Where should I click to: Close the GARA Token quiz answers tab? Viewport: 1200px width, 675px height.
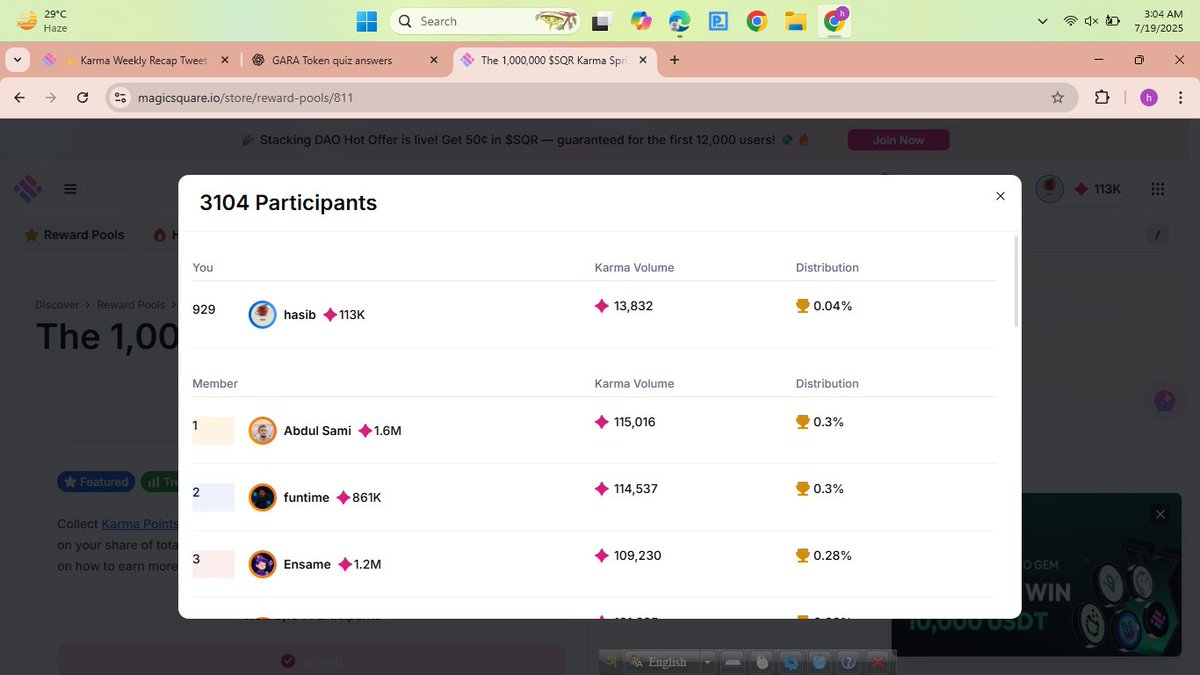433,60
